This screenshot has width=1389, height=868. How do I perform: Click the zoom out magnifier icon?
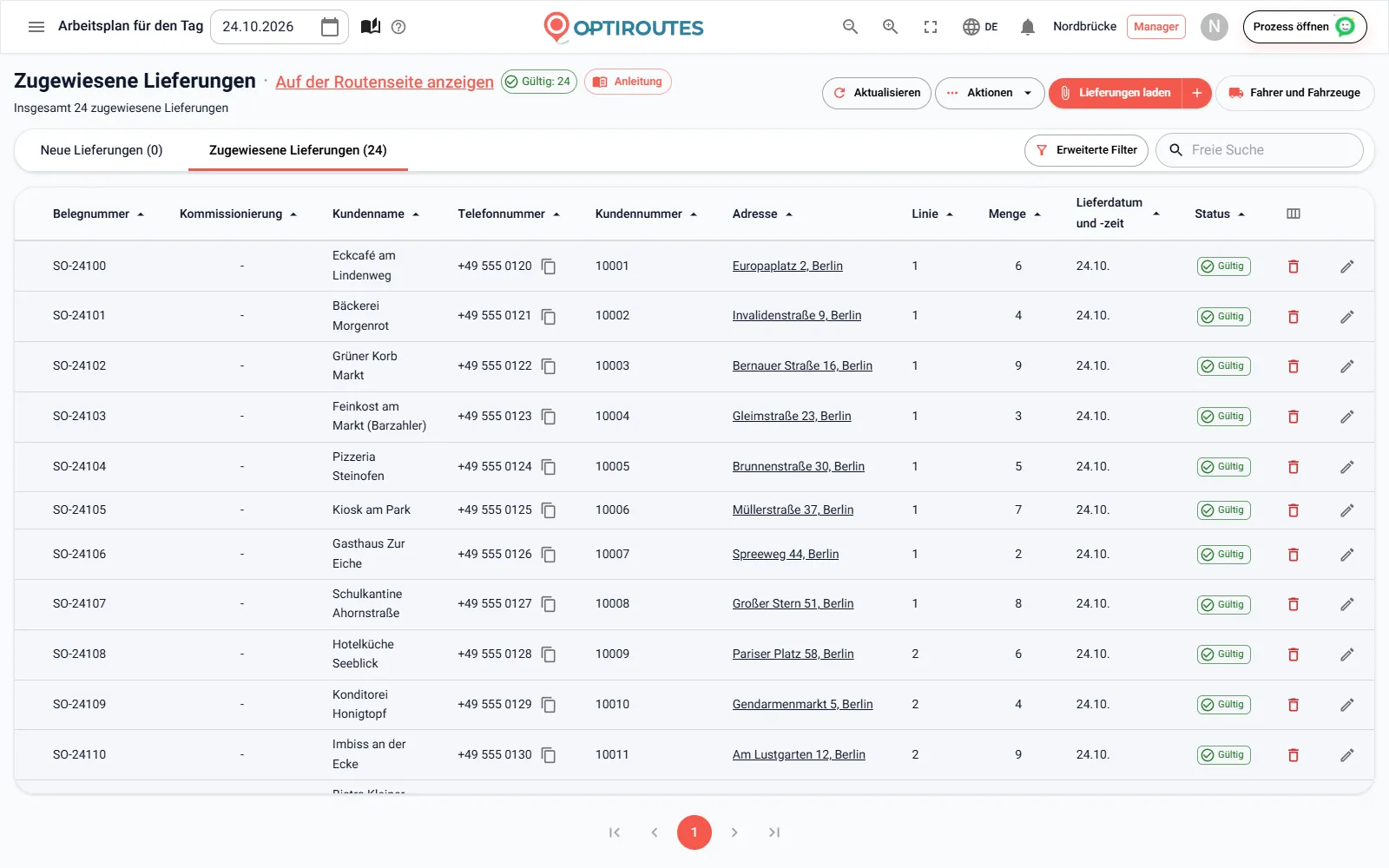851,27
